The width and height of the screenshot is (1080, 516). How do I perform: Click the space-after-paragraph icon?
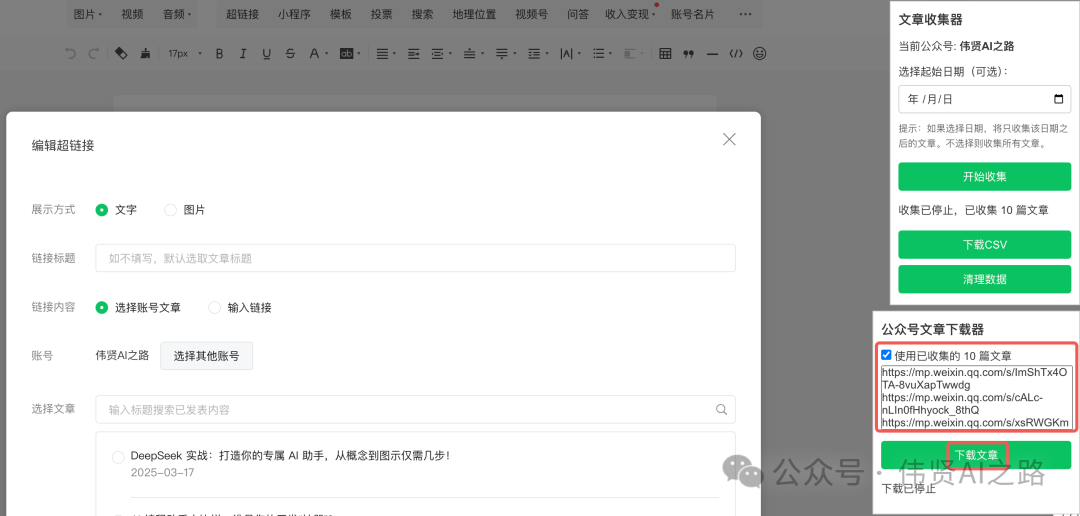pyautogui.click(x=502, y=54)
